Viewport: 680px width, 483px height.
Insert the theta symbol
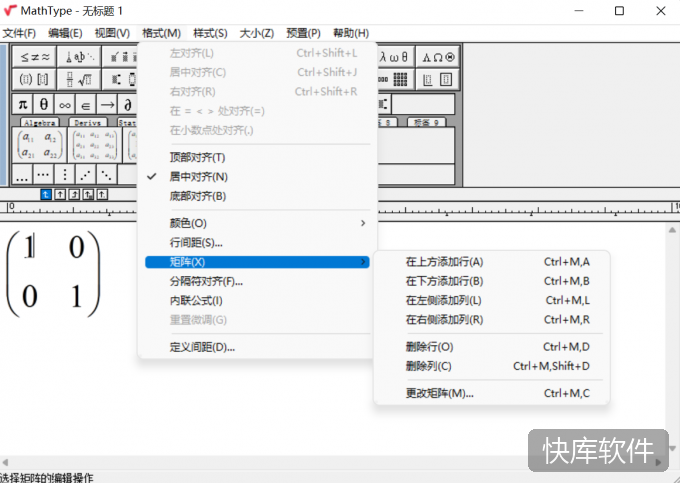click(x=44, y=104)
